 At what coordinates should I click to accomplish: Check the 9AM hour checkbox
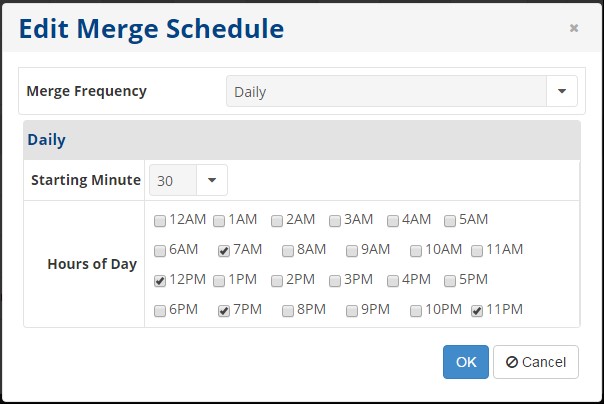pos(352,250)
